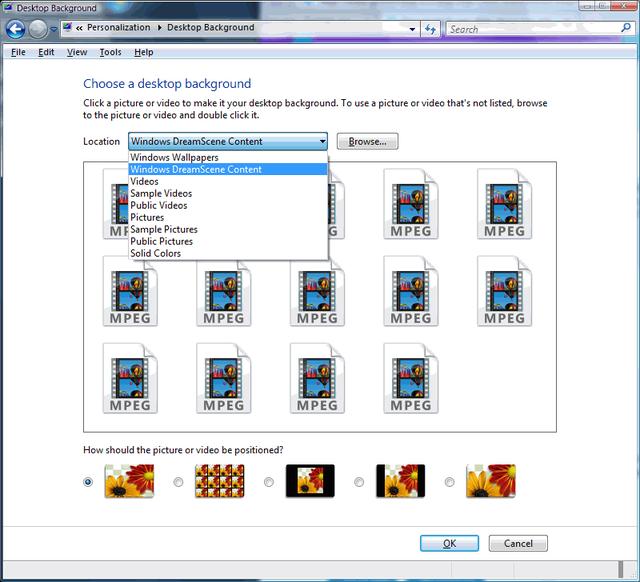640x582 pixels.
Task: Select Solid Colors in the location list
Action: pyautogui.click(x=228, y=253)
